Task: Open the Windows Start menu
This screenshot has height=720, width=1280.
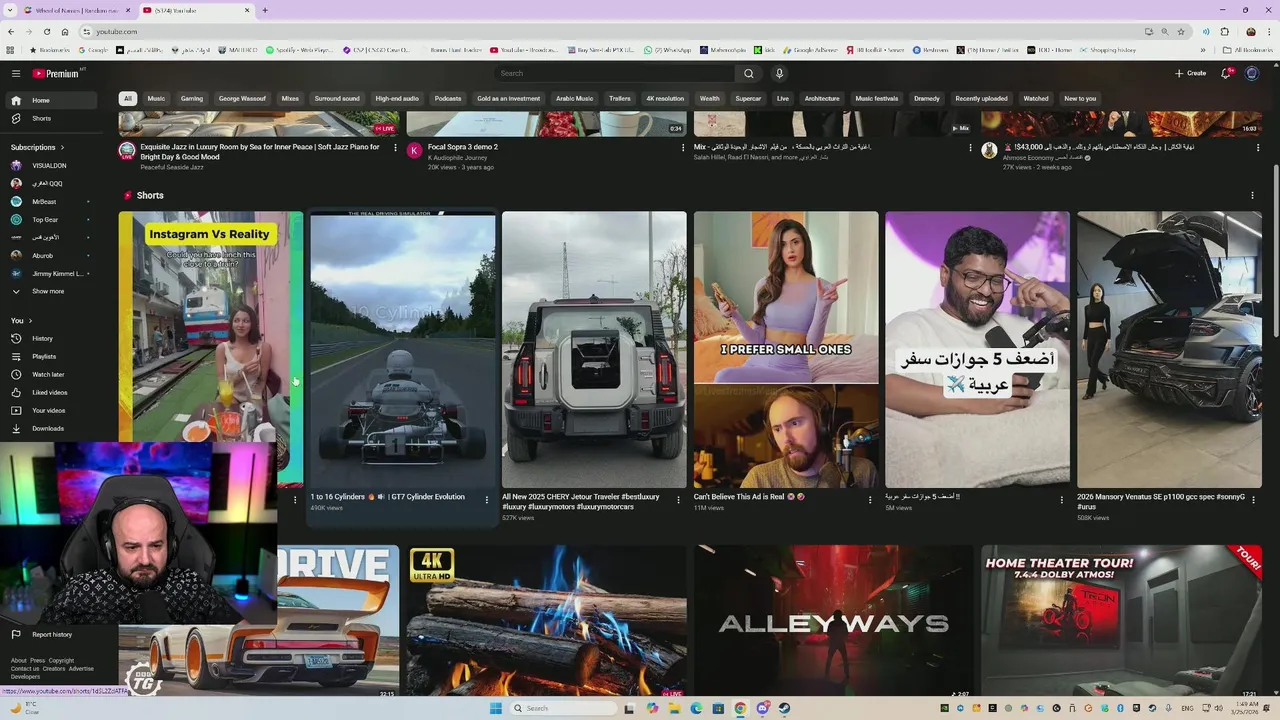Action: tap(495, 708)
